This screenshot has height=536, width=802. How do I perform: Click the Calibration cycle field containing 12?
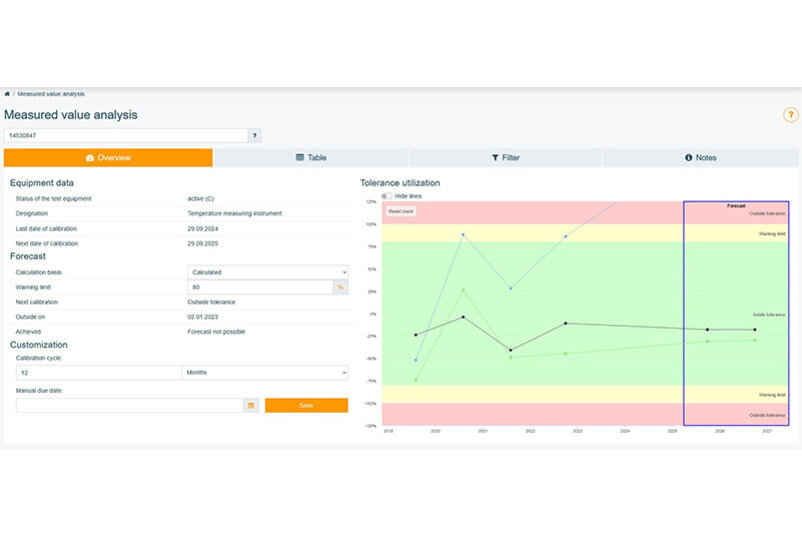pos(99,372)
